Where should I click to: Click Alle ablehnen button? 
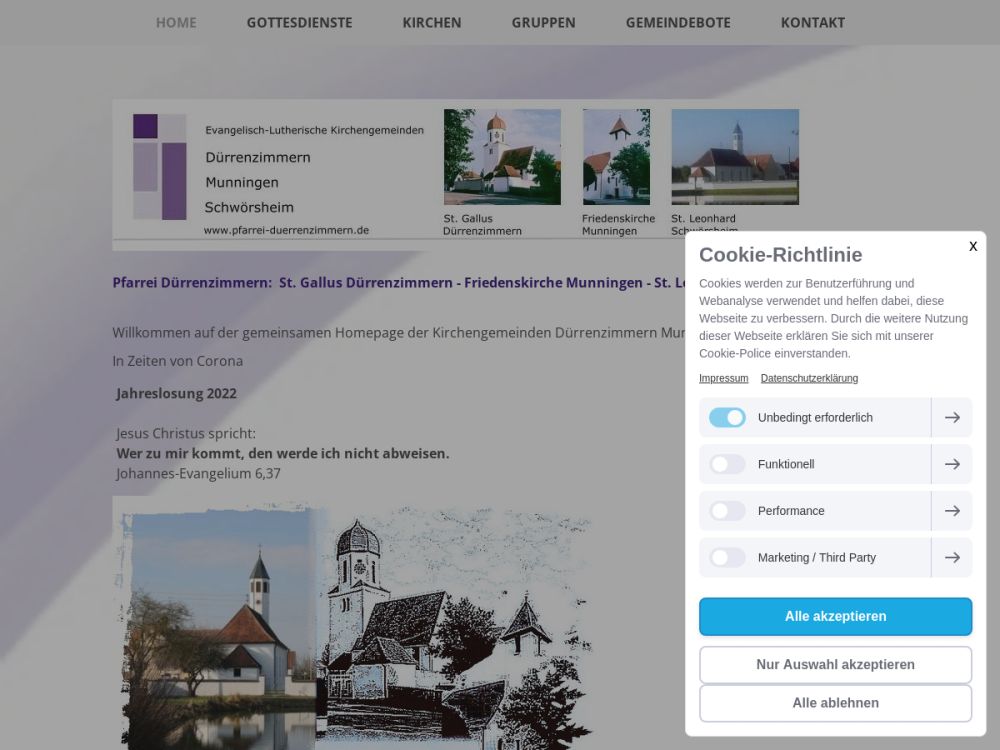pyautogui.click(x=835, y=703)
